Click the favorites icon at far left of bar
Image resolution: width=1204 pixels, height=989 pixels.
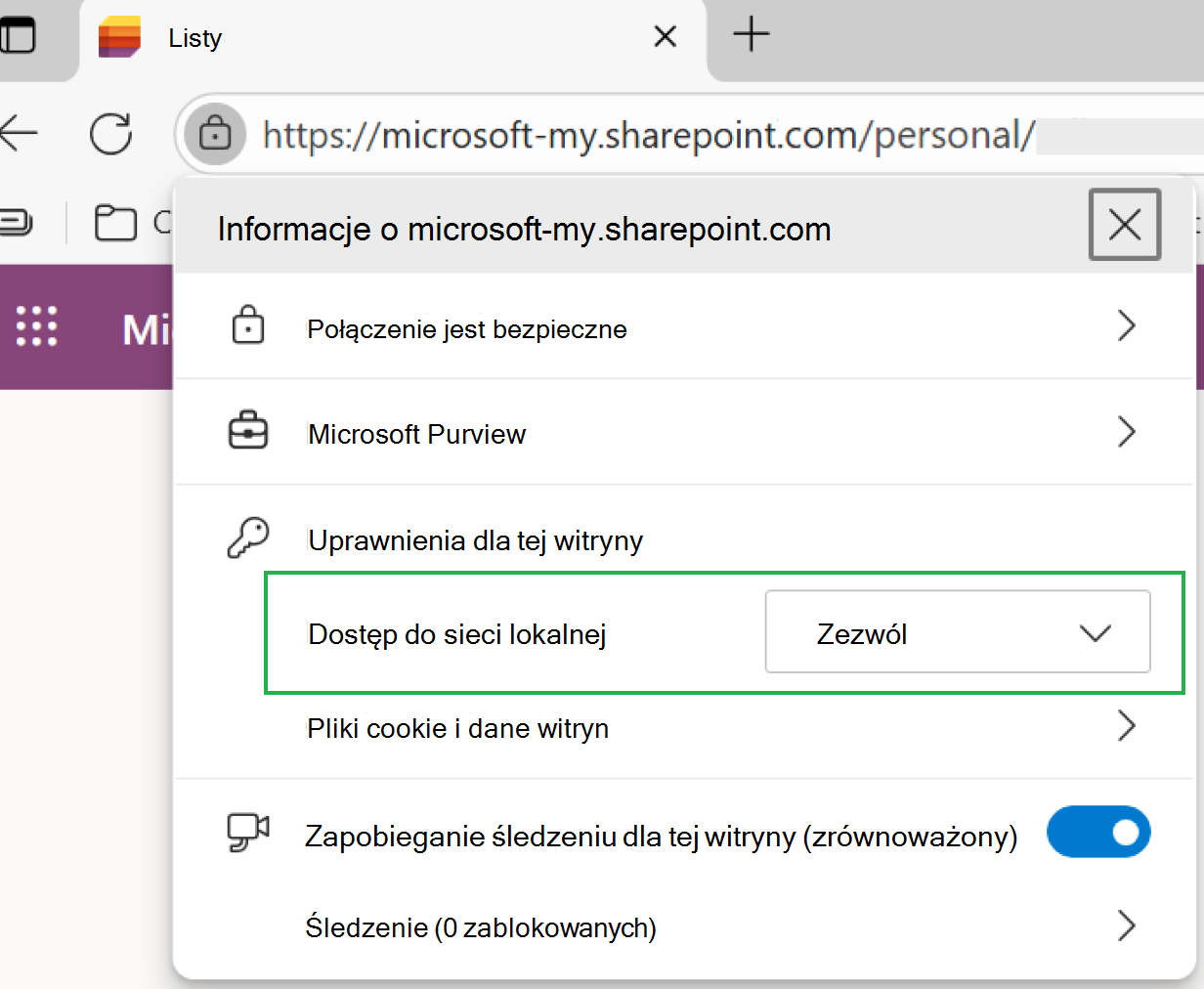tap(17, 223)
